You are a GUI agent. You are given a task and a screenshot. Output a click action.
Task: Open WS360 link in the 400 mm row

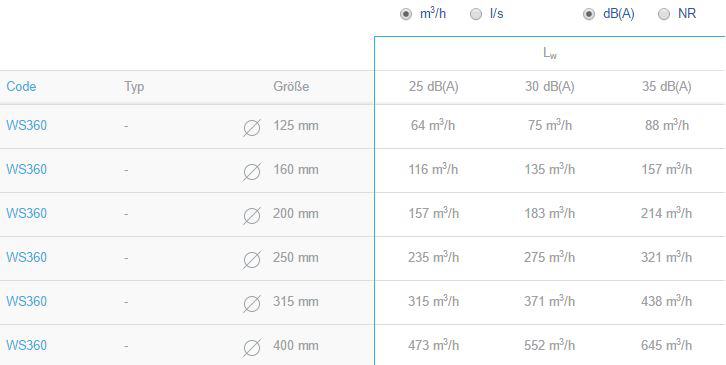26,346
